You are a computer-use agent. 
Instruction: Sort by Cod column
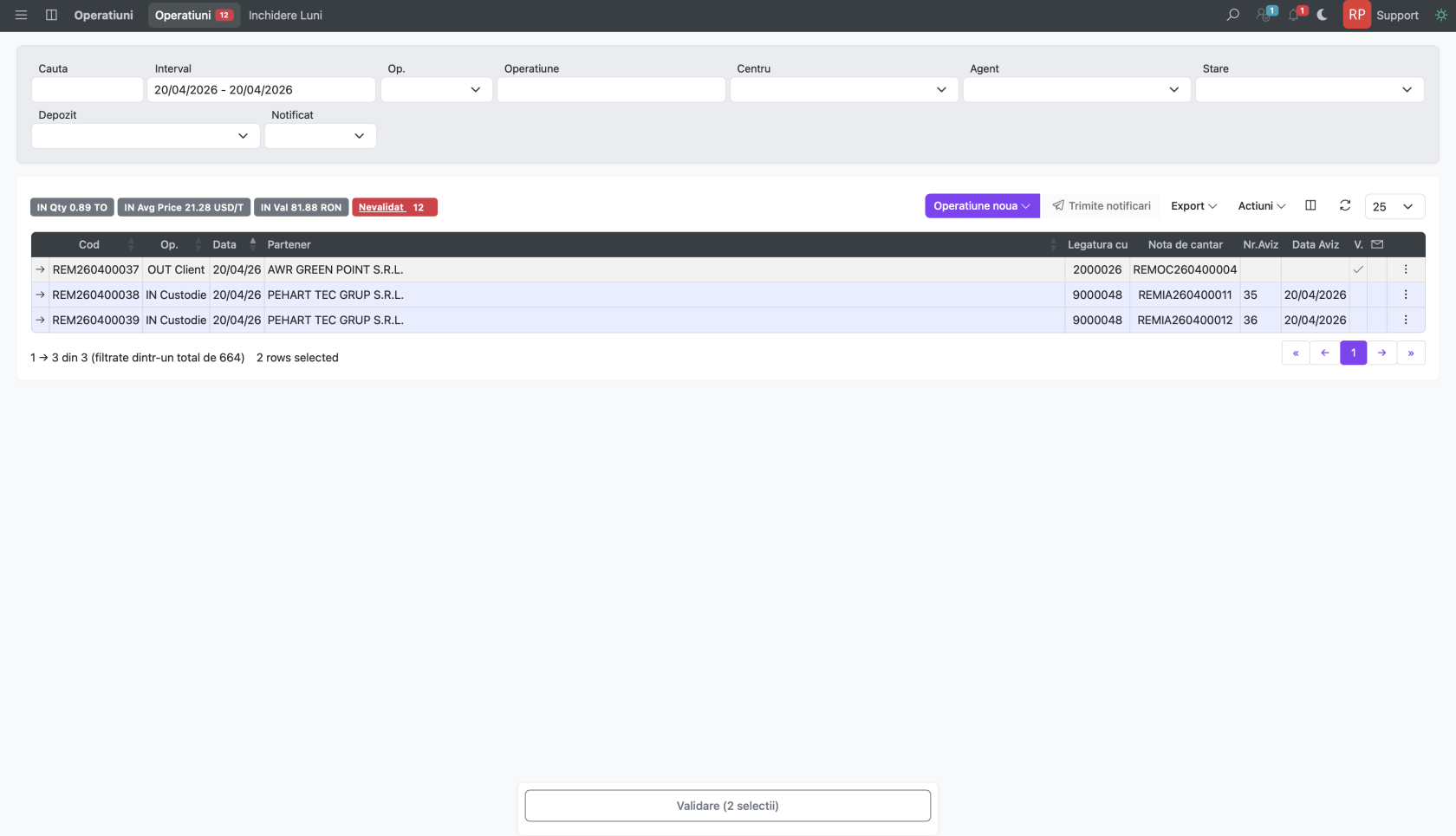pos(94,244)
